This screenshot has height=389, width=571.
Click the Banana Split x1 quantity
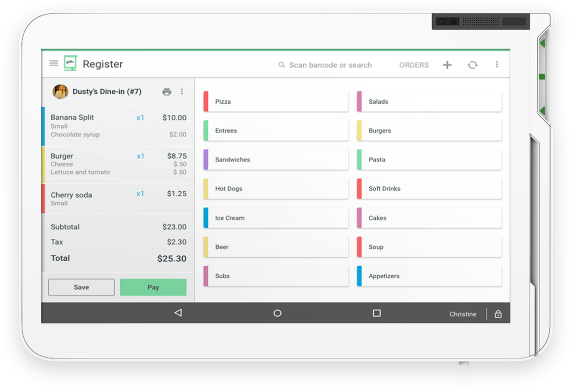(x=140, y=118)
